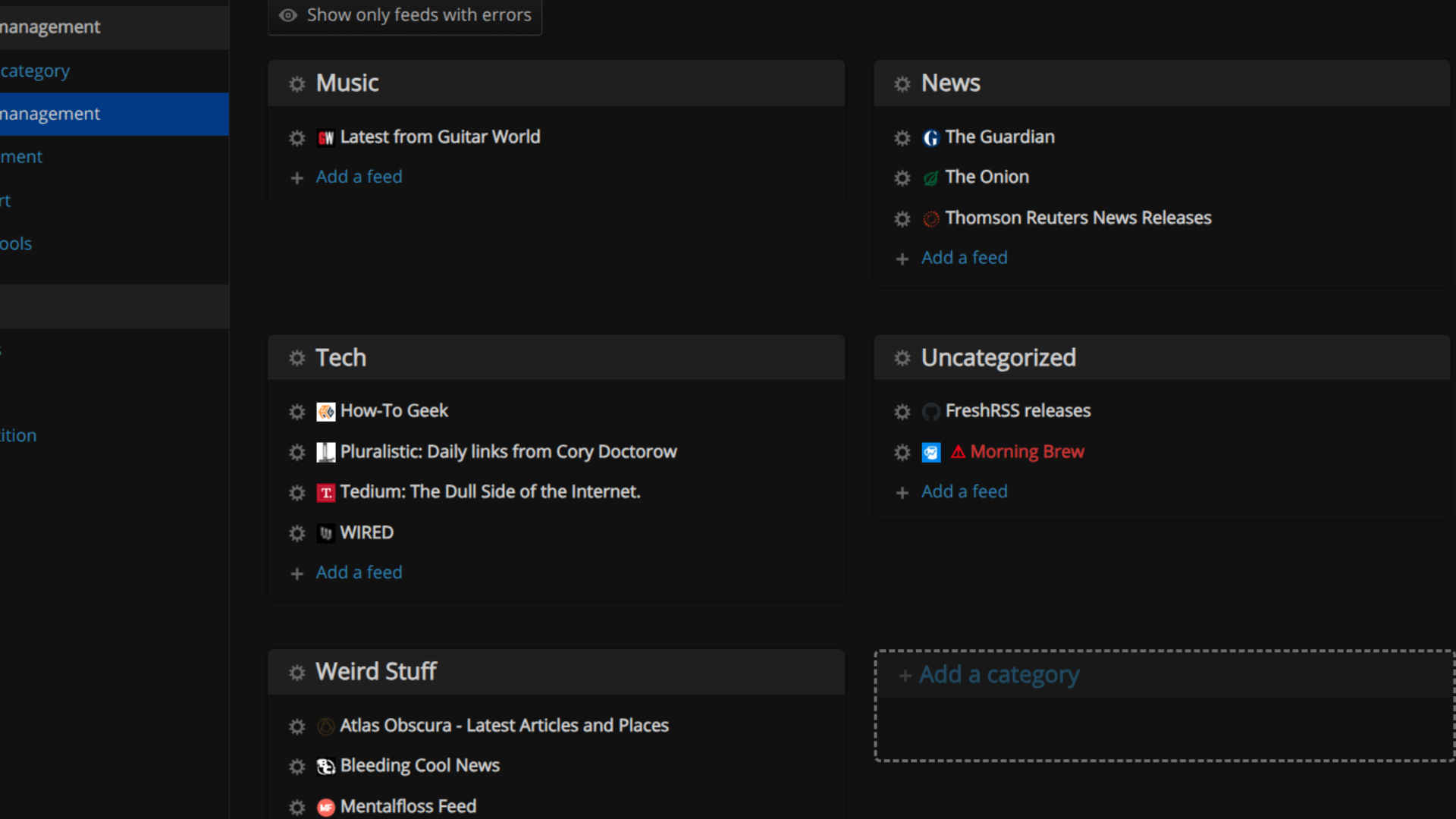Click The Onion leaf favicon
Image resolution: width=1456 pixels, height=819 pixels.
[x=930, y=178]
